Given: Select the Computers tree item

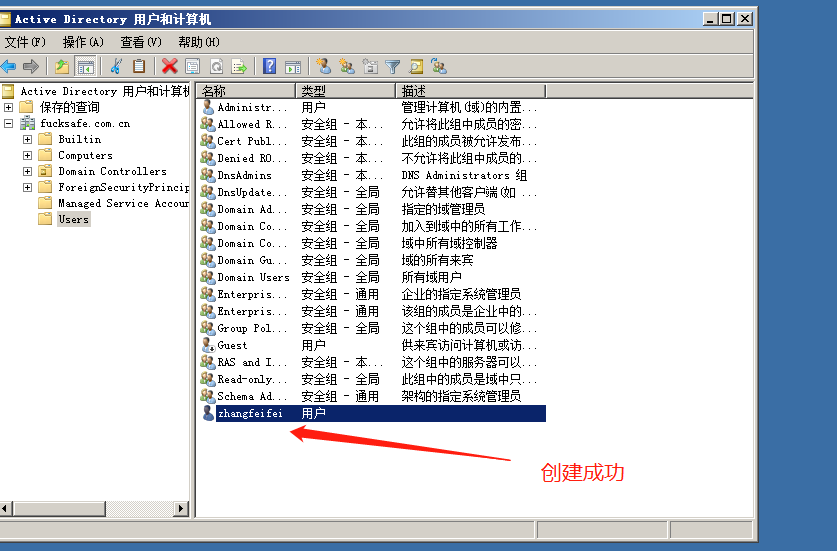Looking at the screenshot, I should tap(85, 155).
